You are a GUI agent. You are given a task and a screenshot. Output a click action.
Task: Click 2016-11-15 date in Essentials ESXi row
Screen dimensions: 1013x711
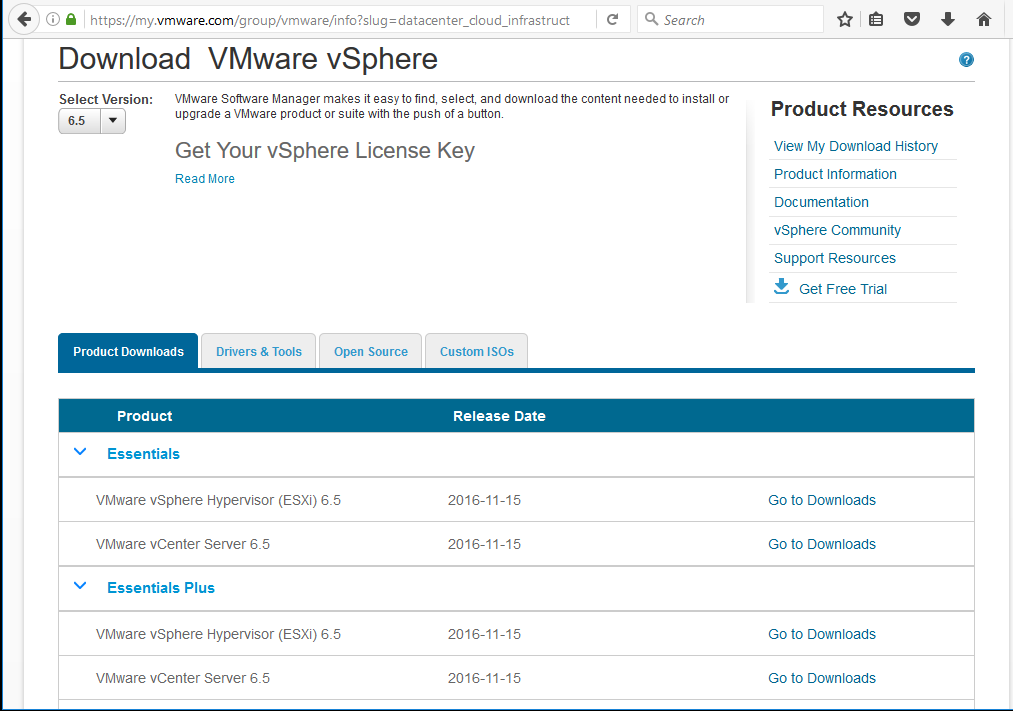[x=485, y=500]
